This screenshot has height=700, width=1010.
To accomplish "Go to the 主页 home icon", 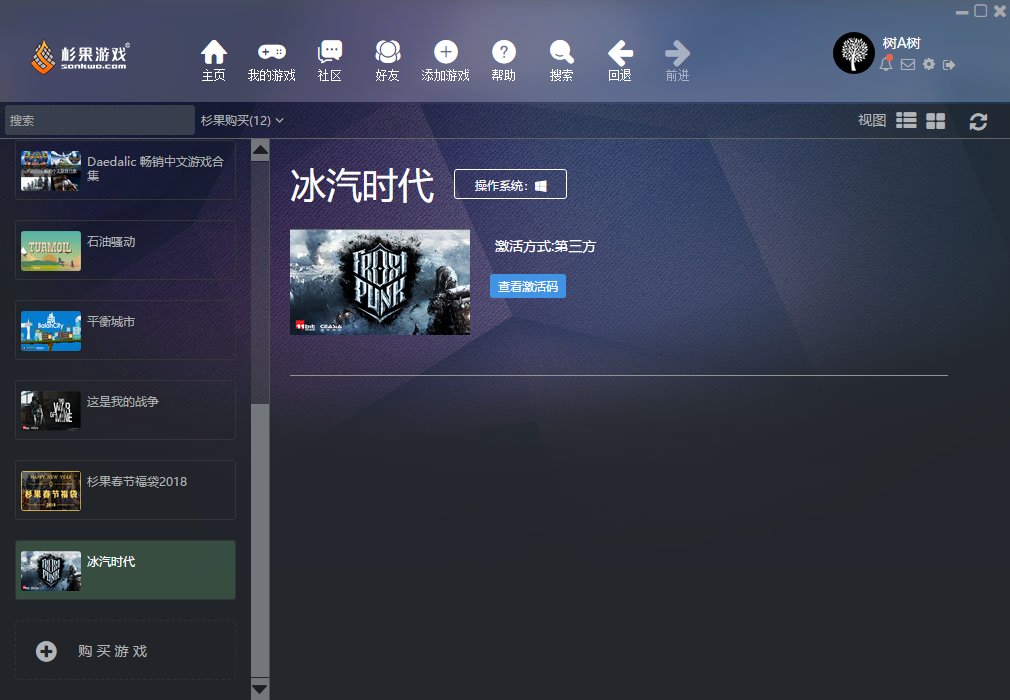I will [x=214, y=52].
